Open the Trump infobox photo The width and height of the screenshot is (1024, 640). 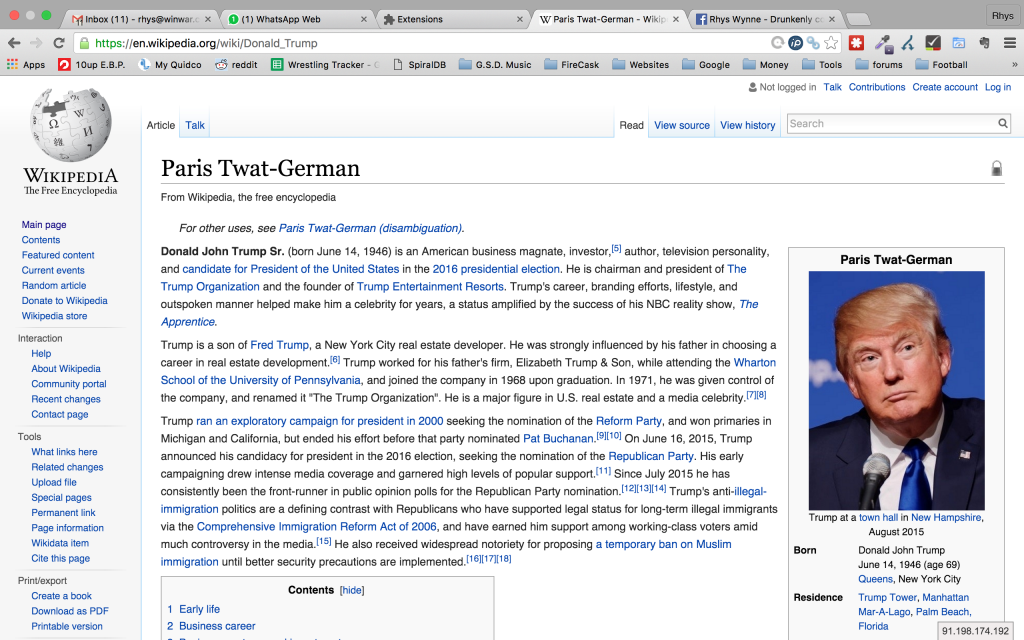(896, 391)
